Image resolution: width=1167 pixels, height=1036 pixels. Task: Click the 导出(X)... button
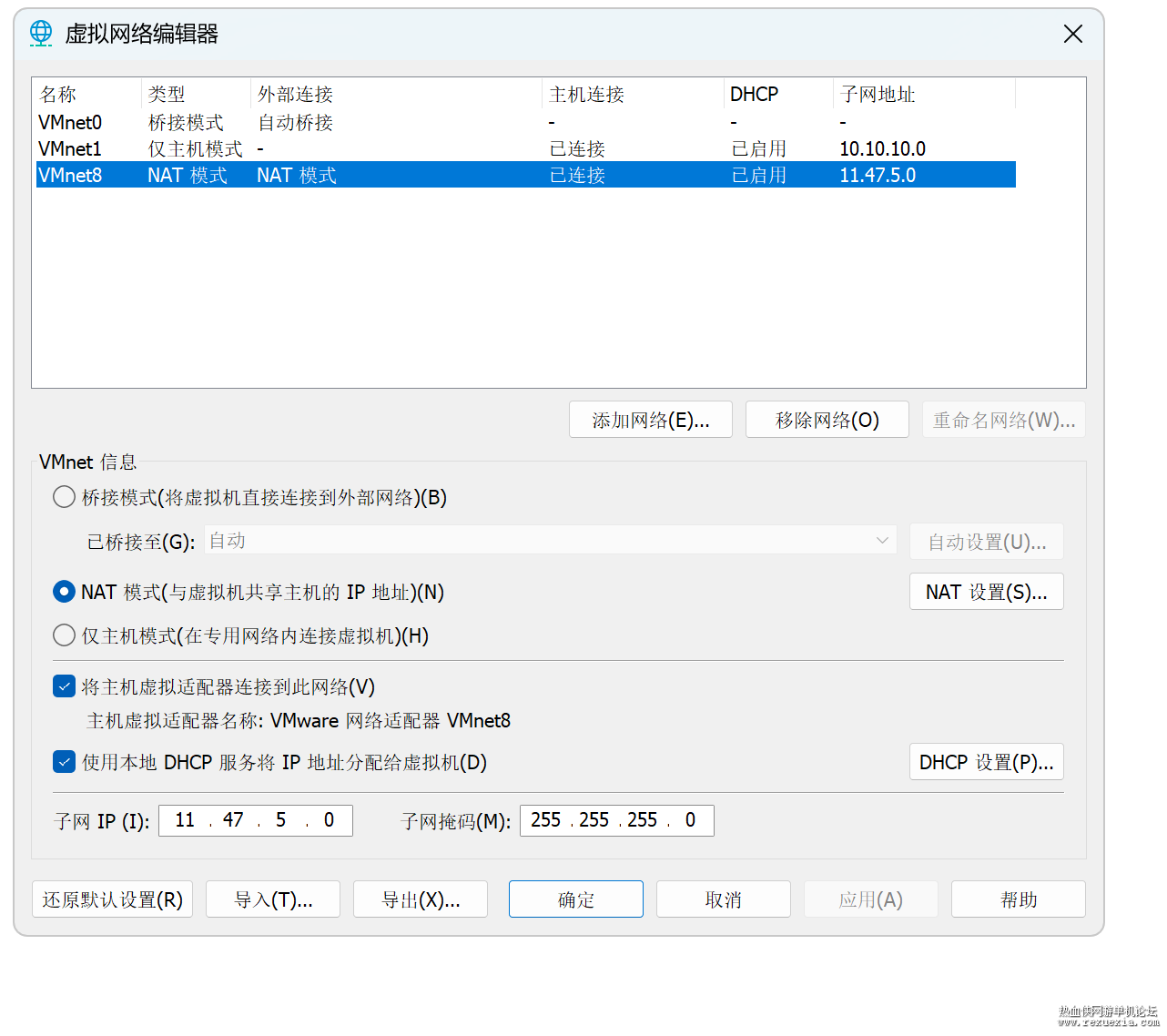tap(421, 899)
